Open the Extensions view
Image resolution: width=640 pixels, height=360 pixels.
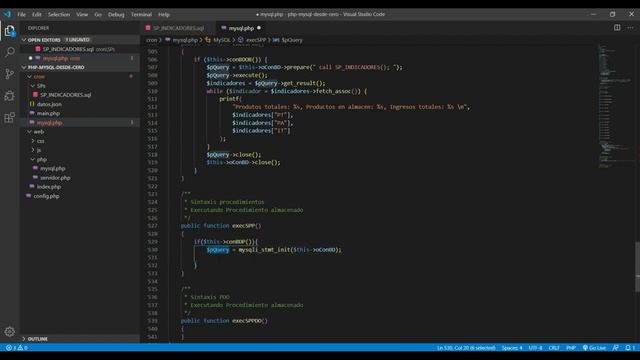pos(9,118)
